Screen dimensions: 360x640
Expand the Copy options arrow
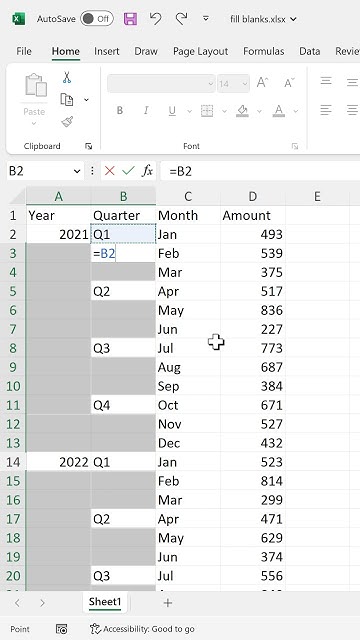tap(86, 100)
